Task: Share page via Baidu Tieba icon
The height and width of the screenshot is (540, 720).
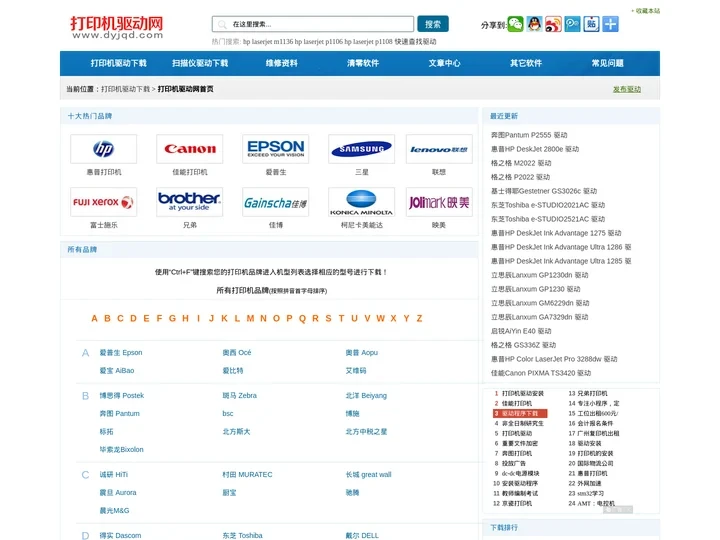Action: (x=591, y=24)
